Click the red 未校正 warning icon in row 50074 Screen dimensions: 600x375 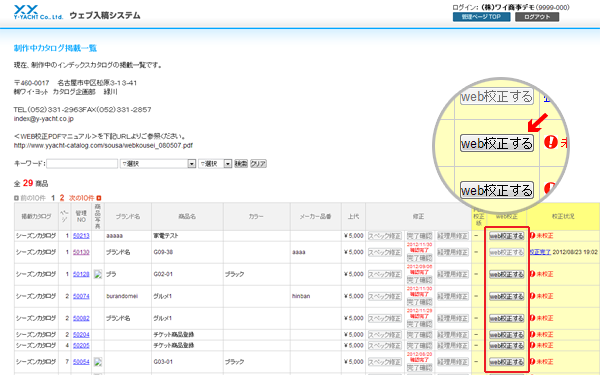pos(532,296)
